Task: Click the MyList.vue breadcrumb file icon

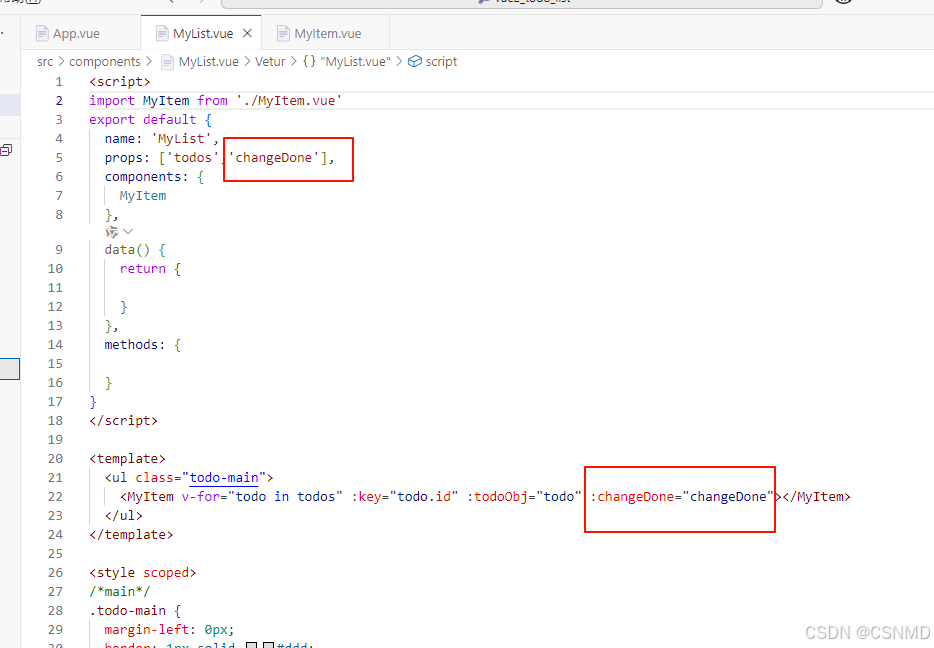Action: [167, 61]
